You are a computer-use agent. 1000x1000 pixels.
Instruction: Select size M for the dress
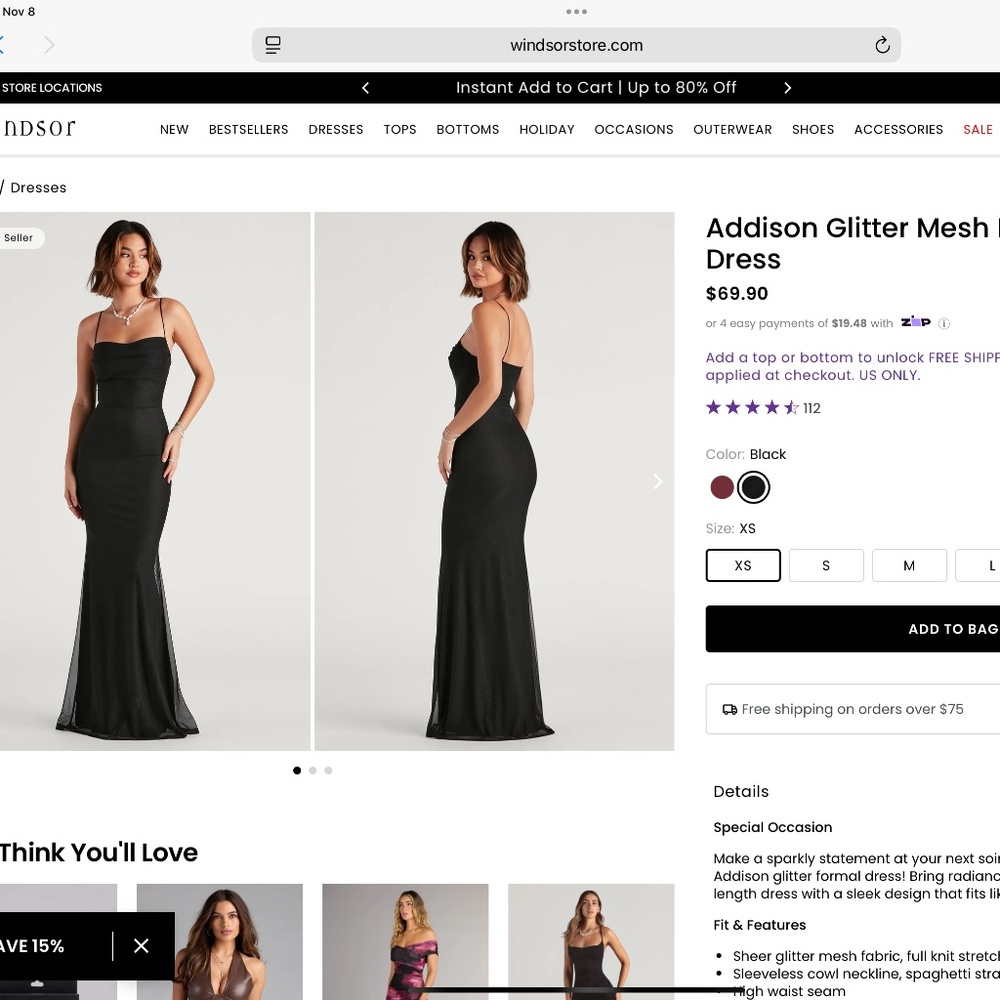pyautogui.click(x=909, y=565)
